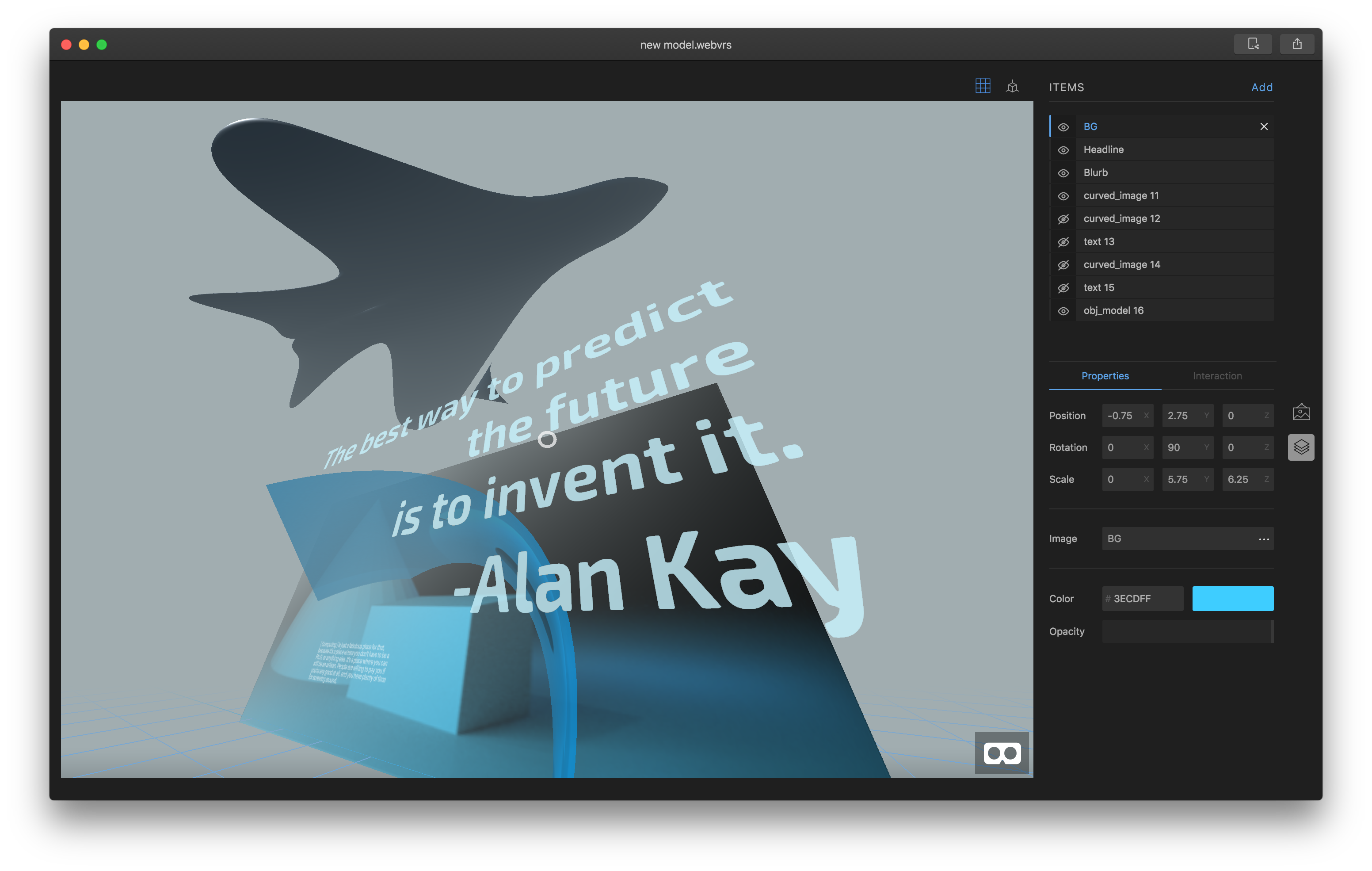Show the curved_image 12 item

(x=1063, y=218)
